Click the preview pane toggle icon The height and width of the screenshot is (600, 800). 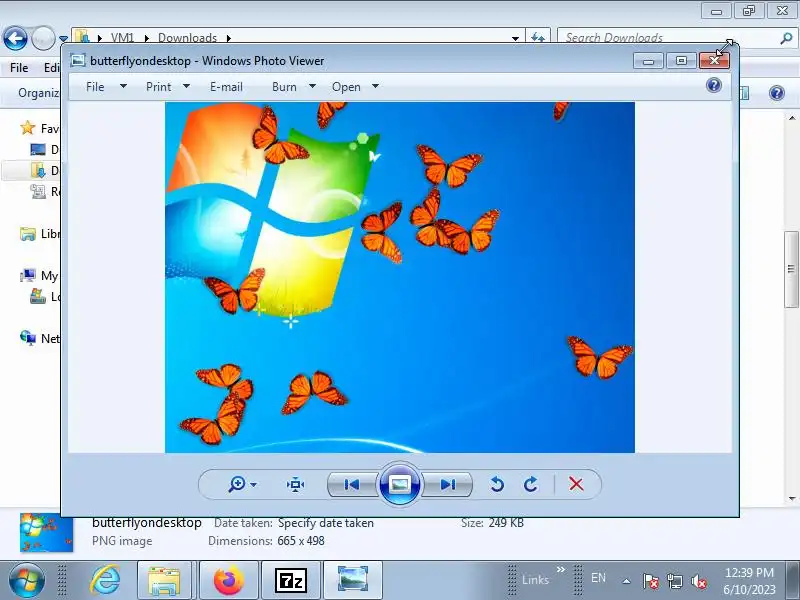(744, 93)
